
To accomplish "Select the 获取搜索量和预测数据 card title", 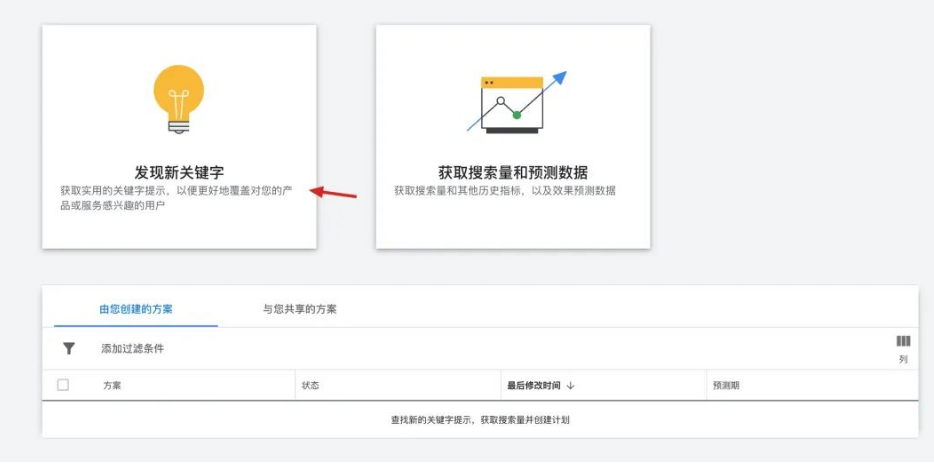I will coord(513,172).
